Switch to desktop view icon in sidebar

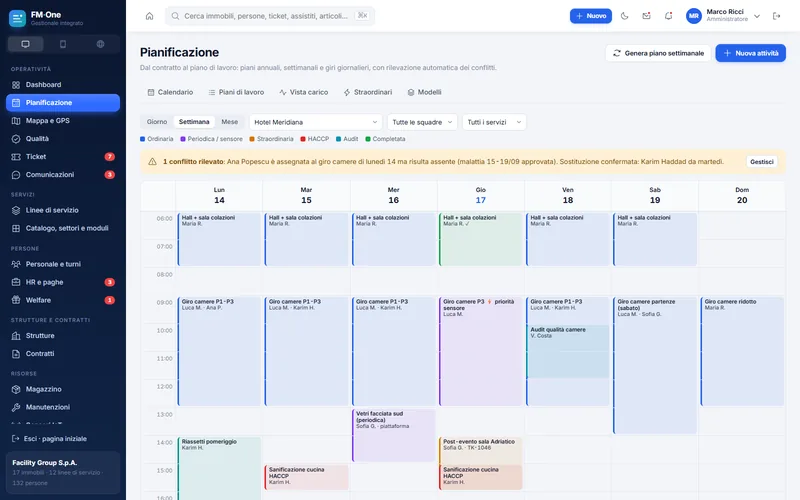(x=26, y=44)
